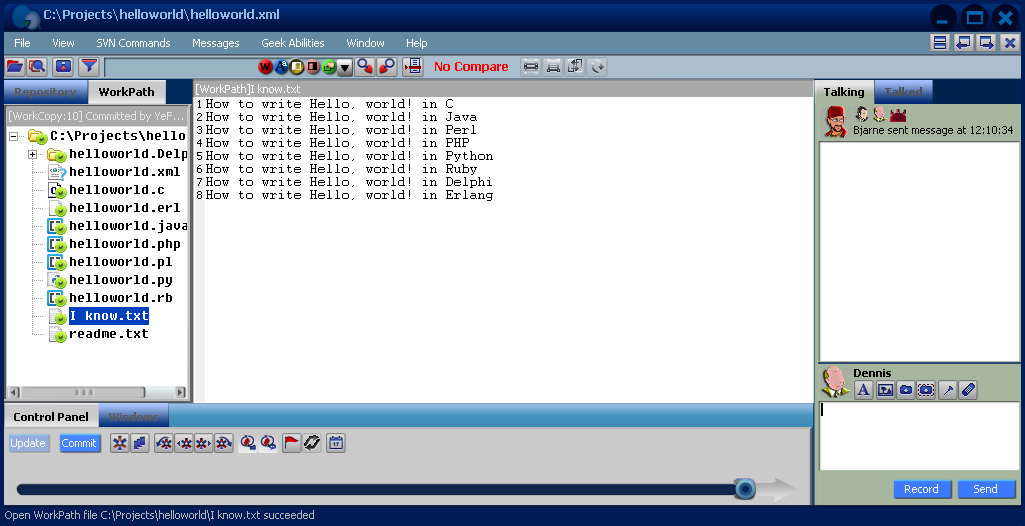This screenshot has height=526, width=1025.
Task: Select readme.txt in the file tree
Action: (x=109, y=334)
